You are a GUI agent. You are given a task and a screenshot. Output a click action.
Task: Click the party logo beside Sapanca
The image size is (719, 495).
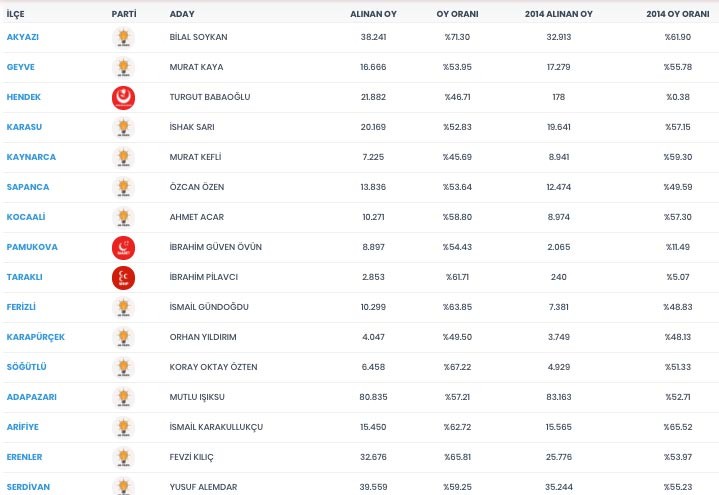click(125, 187)
